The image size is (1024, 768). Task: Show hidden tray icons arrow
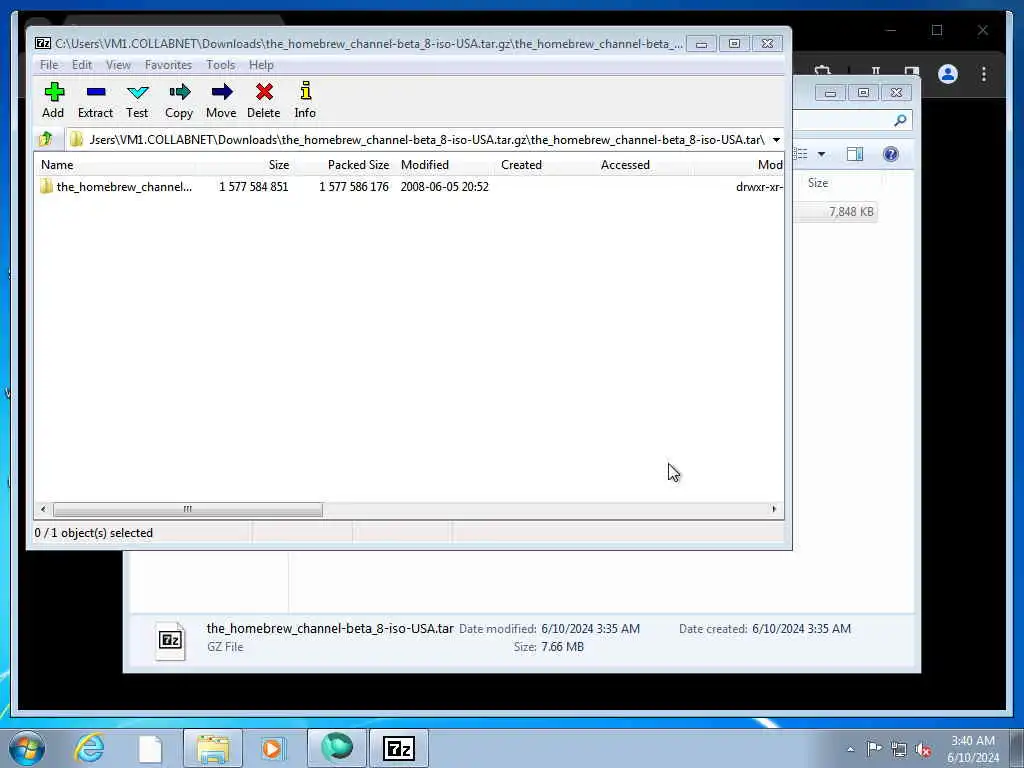tap(850, 749)
